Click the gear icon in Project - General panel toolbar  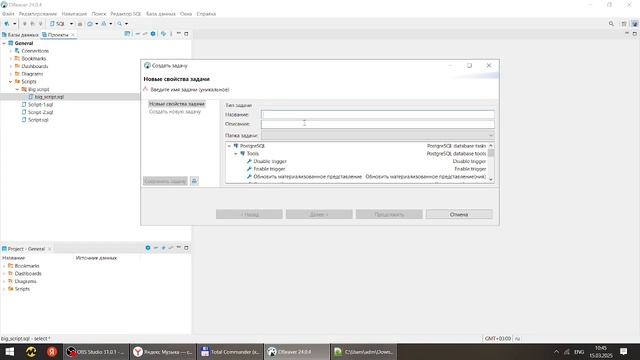click(148, 248)
